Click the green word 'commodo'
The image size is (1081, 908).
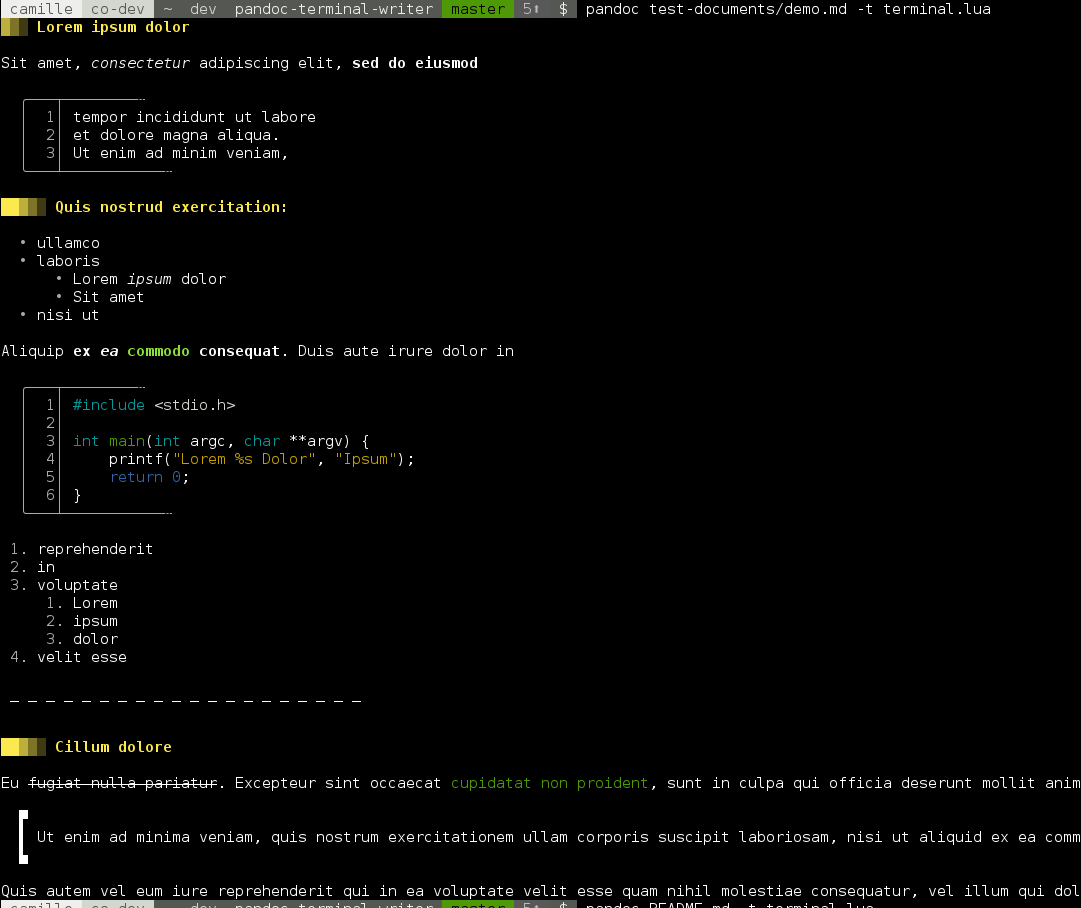point(158,351)
